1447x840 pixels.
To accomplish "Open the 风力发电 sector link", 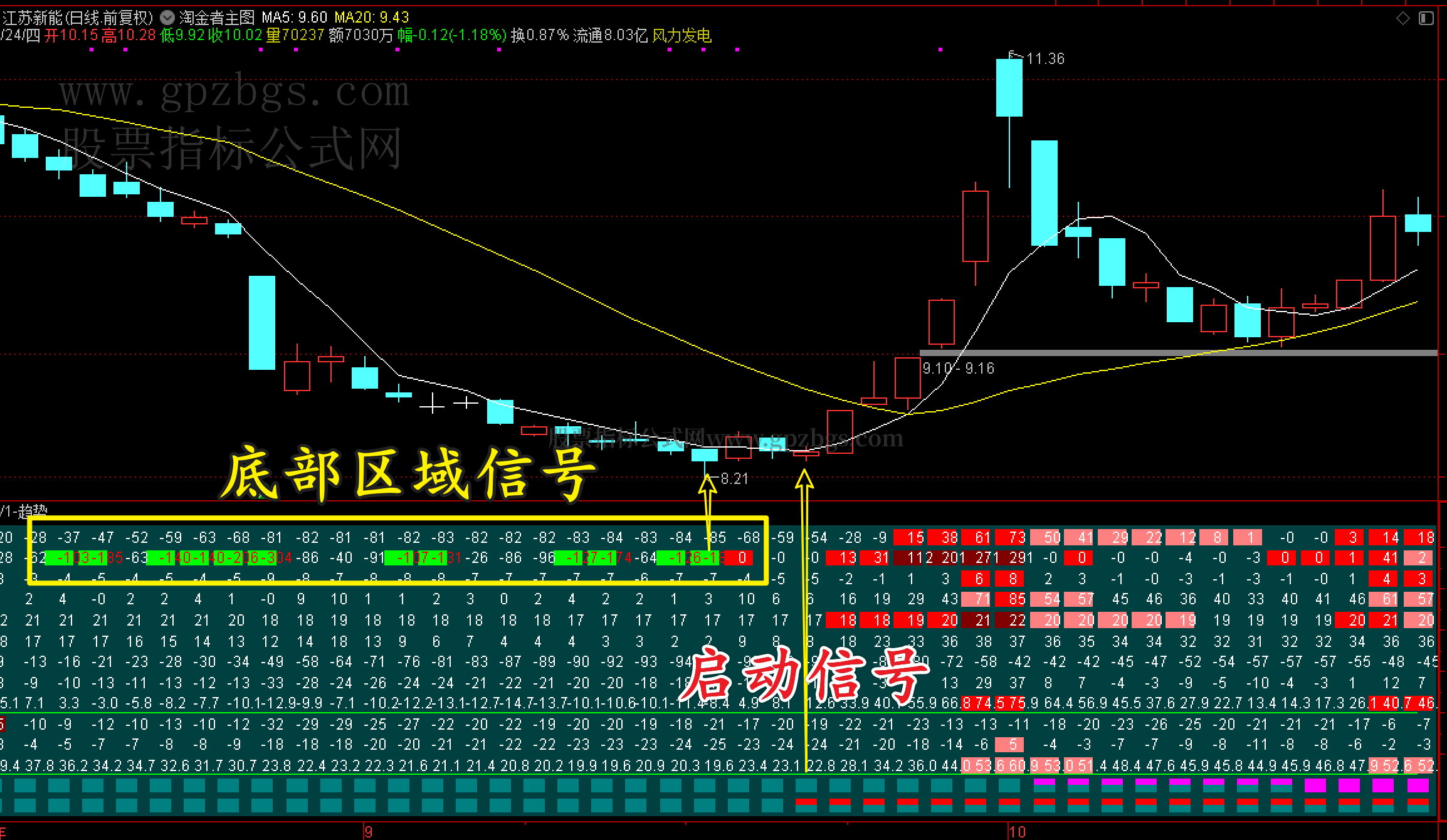I will [x=682, y=35].
